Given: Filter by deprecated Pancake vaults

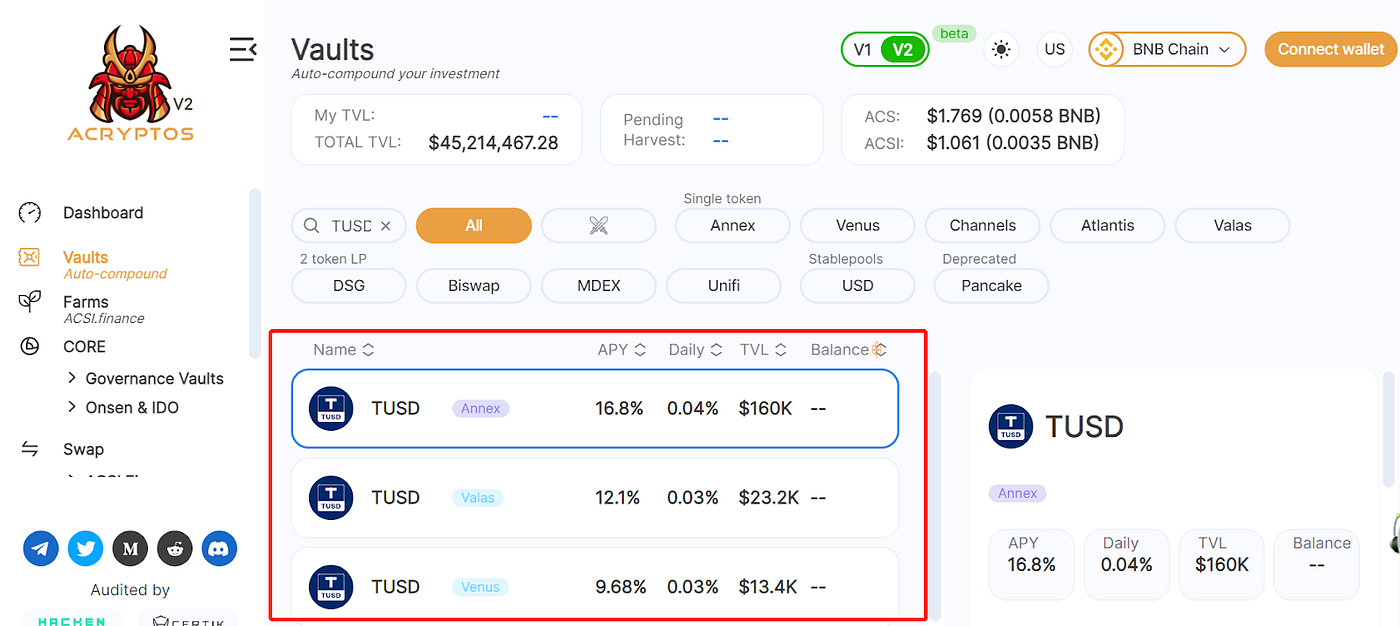Looking at the screenshot, I should click(x=992, y=286).
